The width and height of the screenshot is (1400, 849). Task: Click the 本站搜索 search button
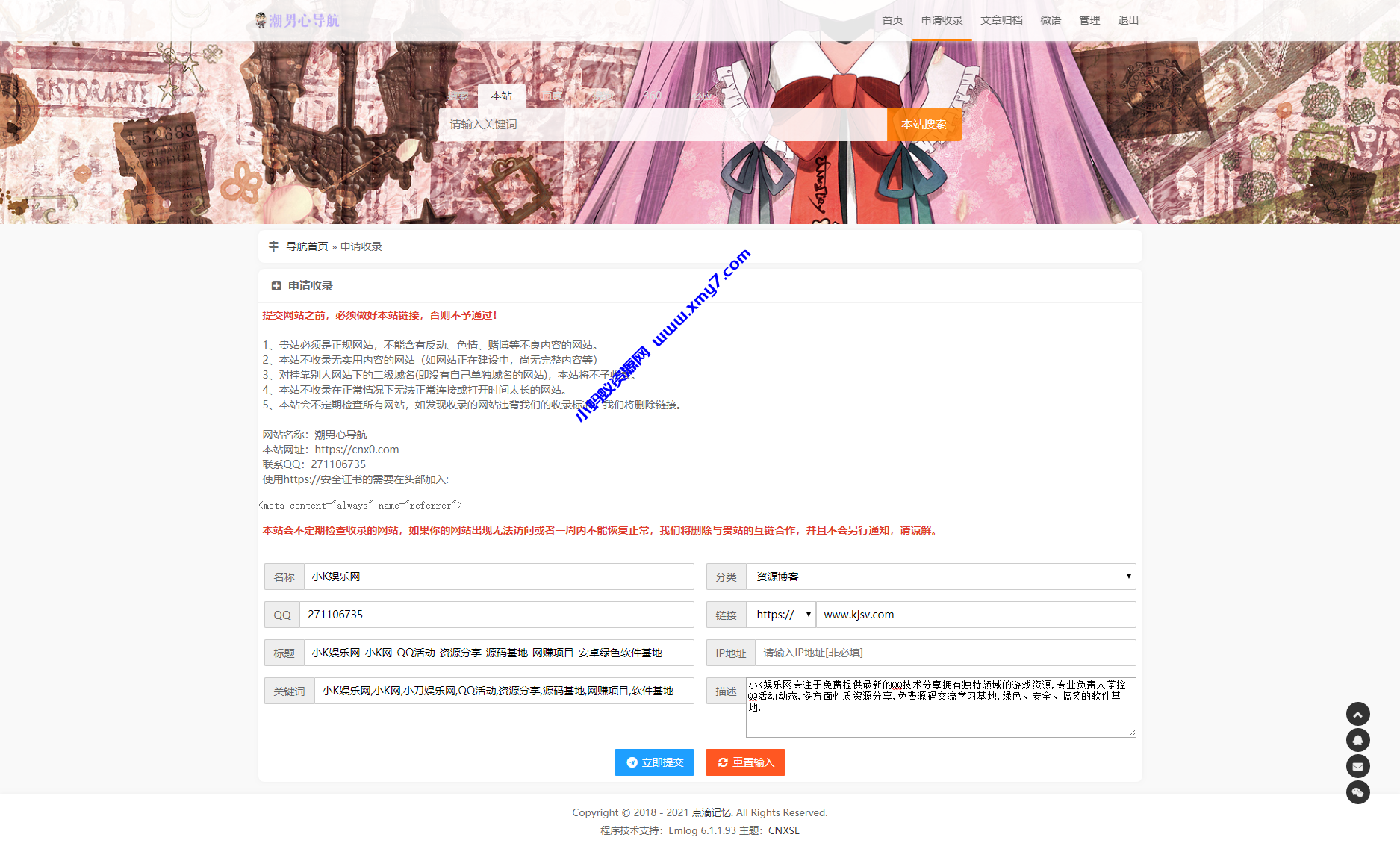click(x=924, y=124)
